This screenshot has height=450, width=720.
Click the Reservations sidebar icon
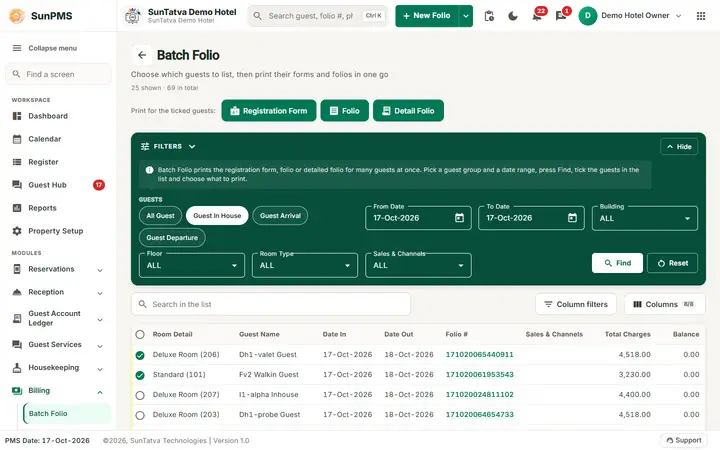coord(17,269)
